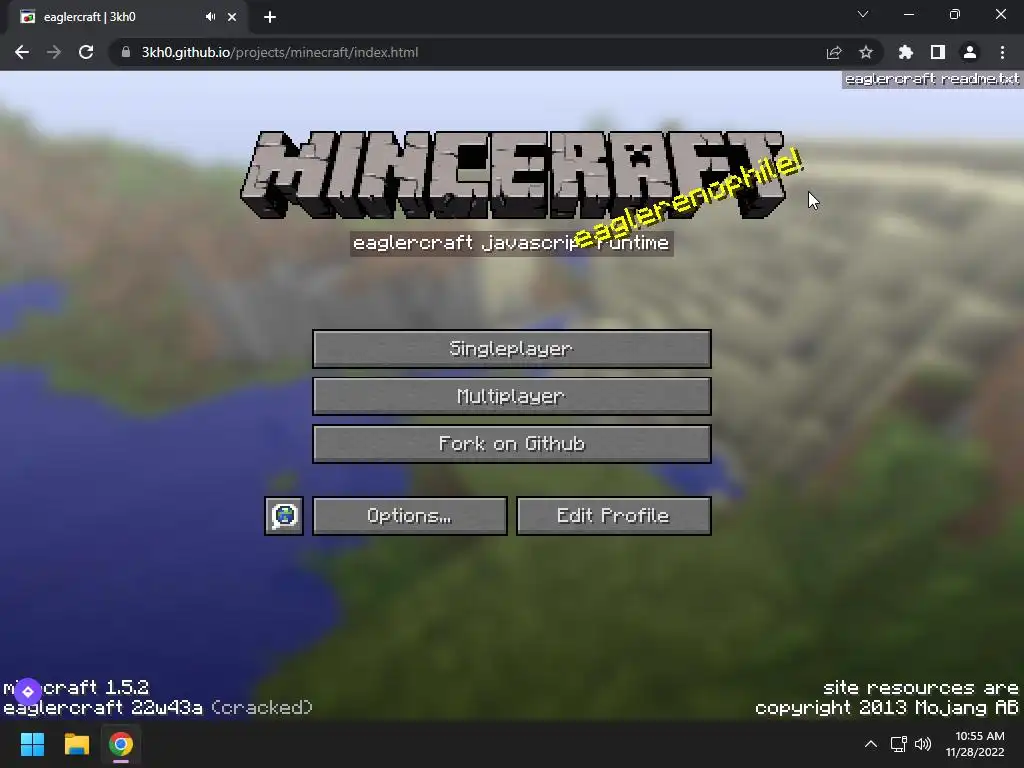Bookmark this tab with the star icon
Image resolution: width=1024 pixels, height=768 pixels.
click(x=866, y=52)
